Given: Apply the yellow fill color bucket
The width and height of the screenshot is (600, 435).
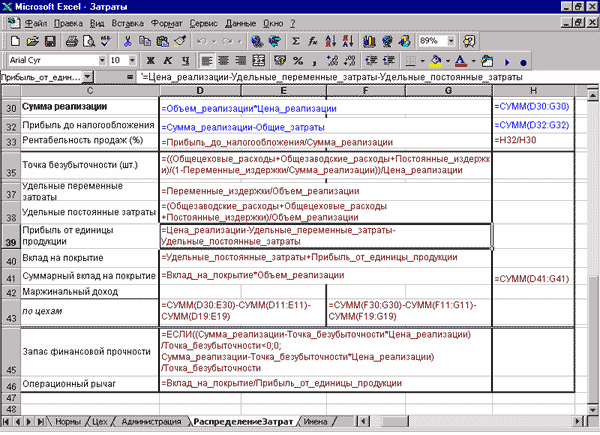Looking at the screenshot, I should [436, 60].
